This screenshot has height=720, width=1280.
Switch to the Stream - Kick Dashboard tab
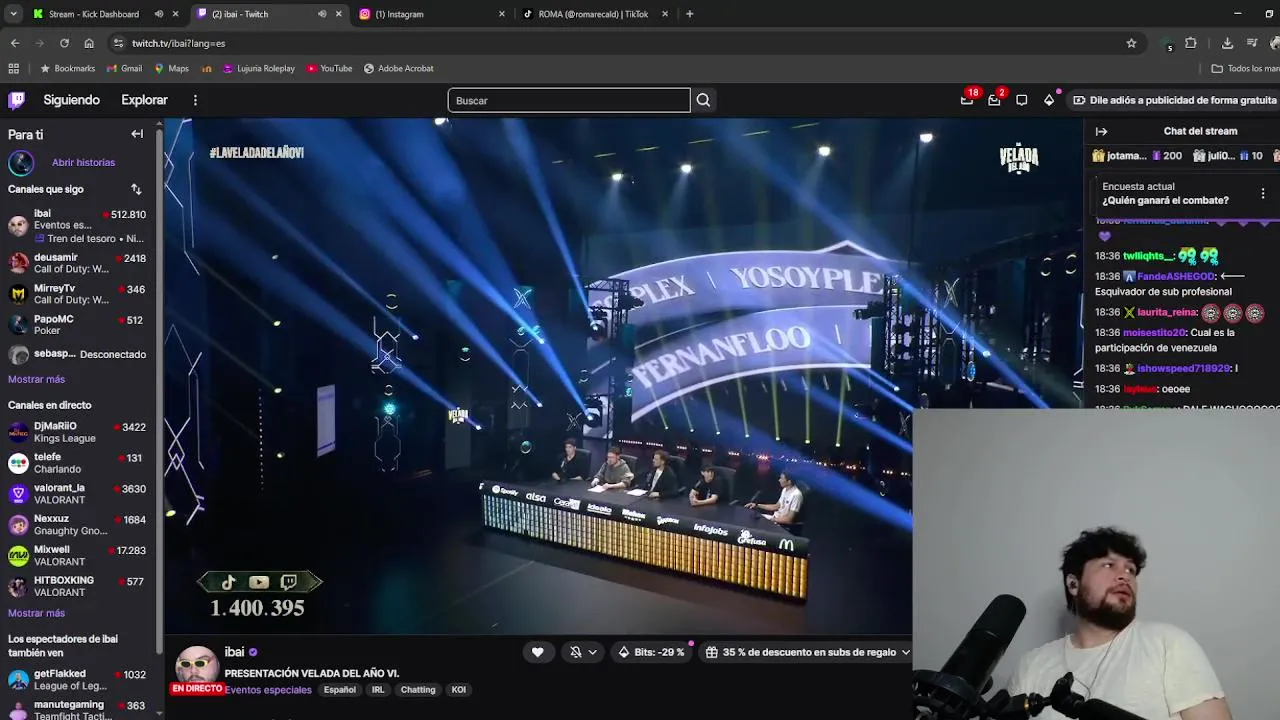tap(94, 14)
